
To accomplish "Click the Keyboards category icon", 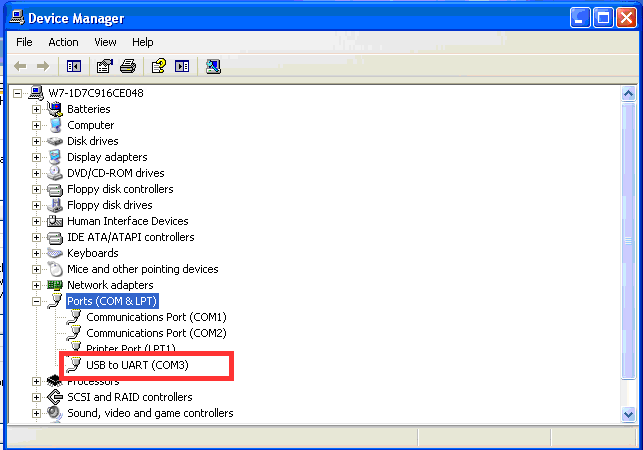I will (x=55, y=253).
